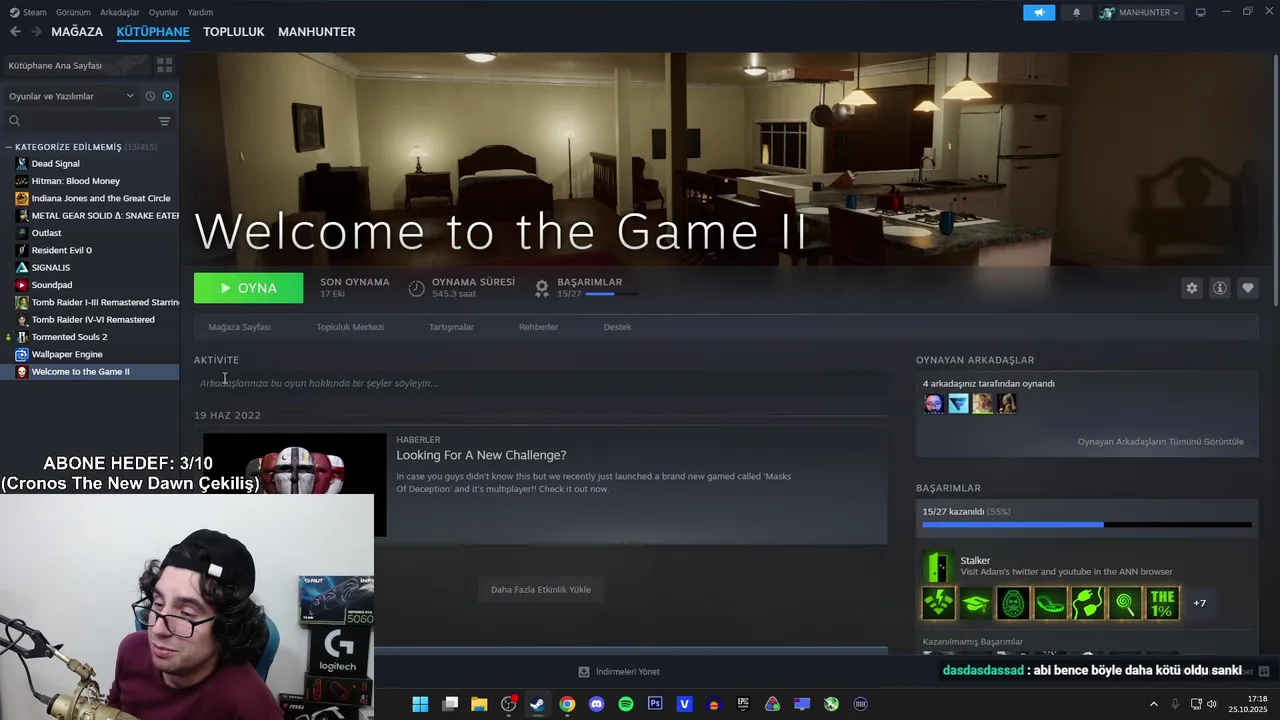Open İndirmeleri Yönet downloads manager
Image resolution: width=1280 pixels, height=720 pixels.
[619, 672]
